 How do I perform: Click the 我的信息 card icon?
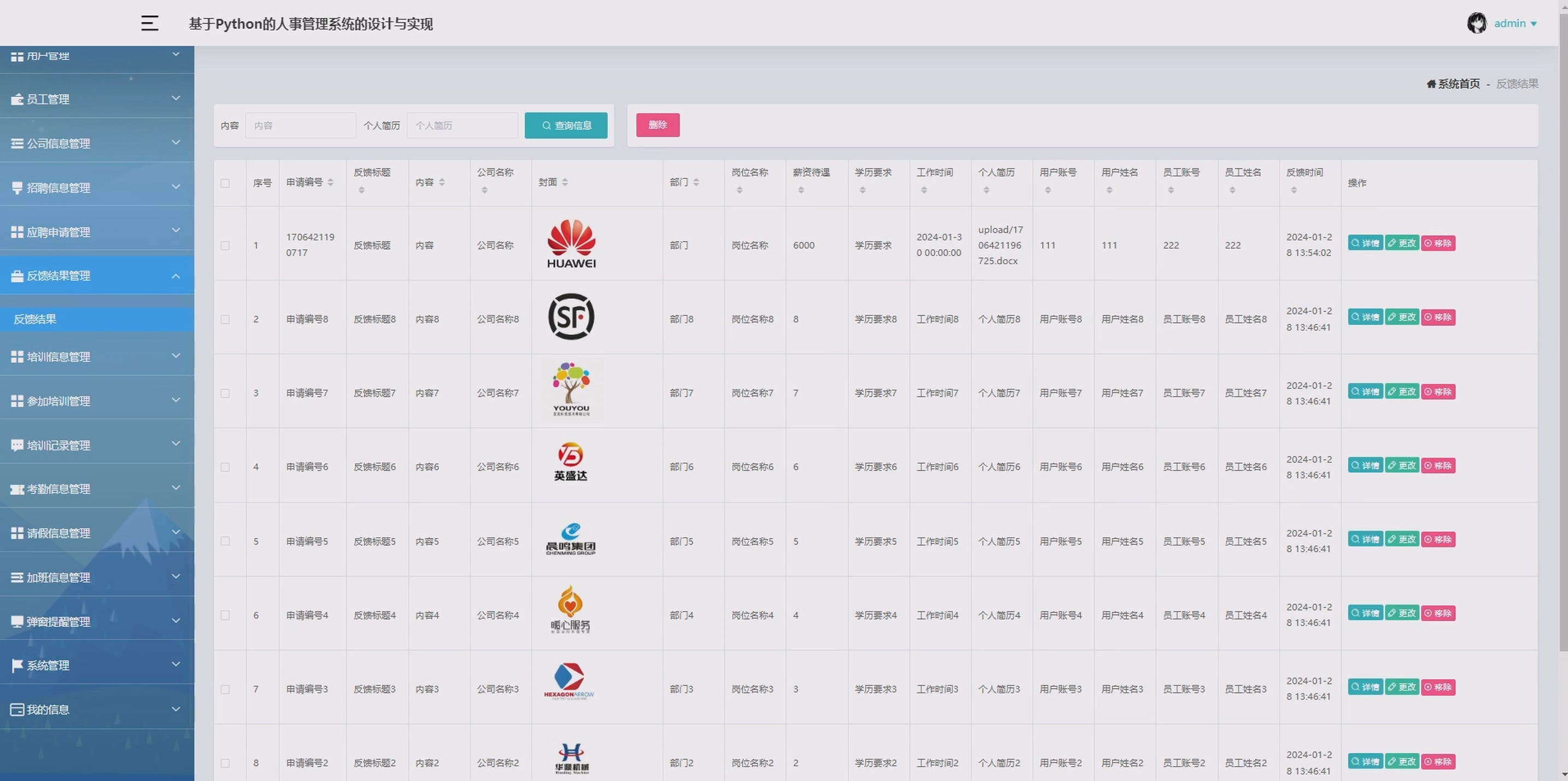[17, 710]
